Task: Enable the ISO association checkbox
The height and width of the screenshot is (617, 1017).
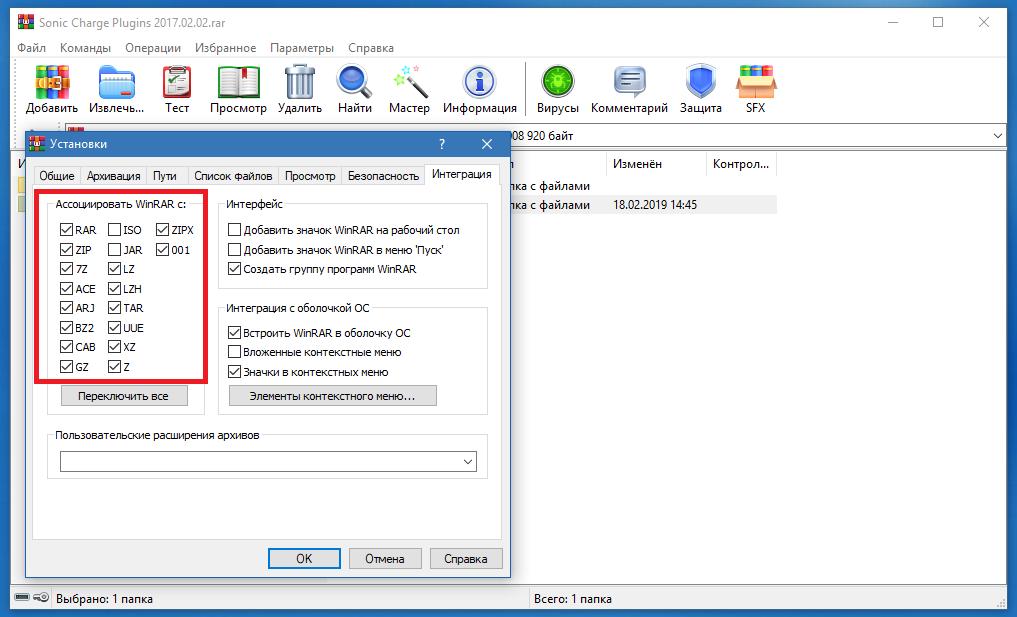Action: click(x=115, y=230)
